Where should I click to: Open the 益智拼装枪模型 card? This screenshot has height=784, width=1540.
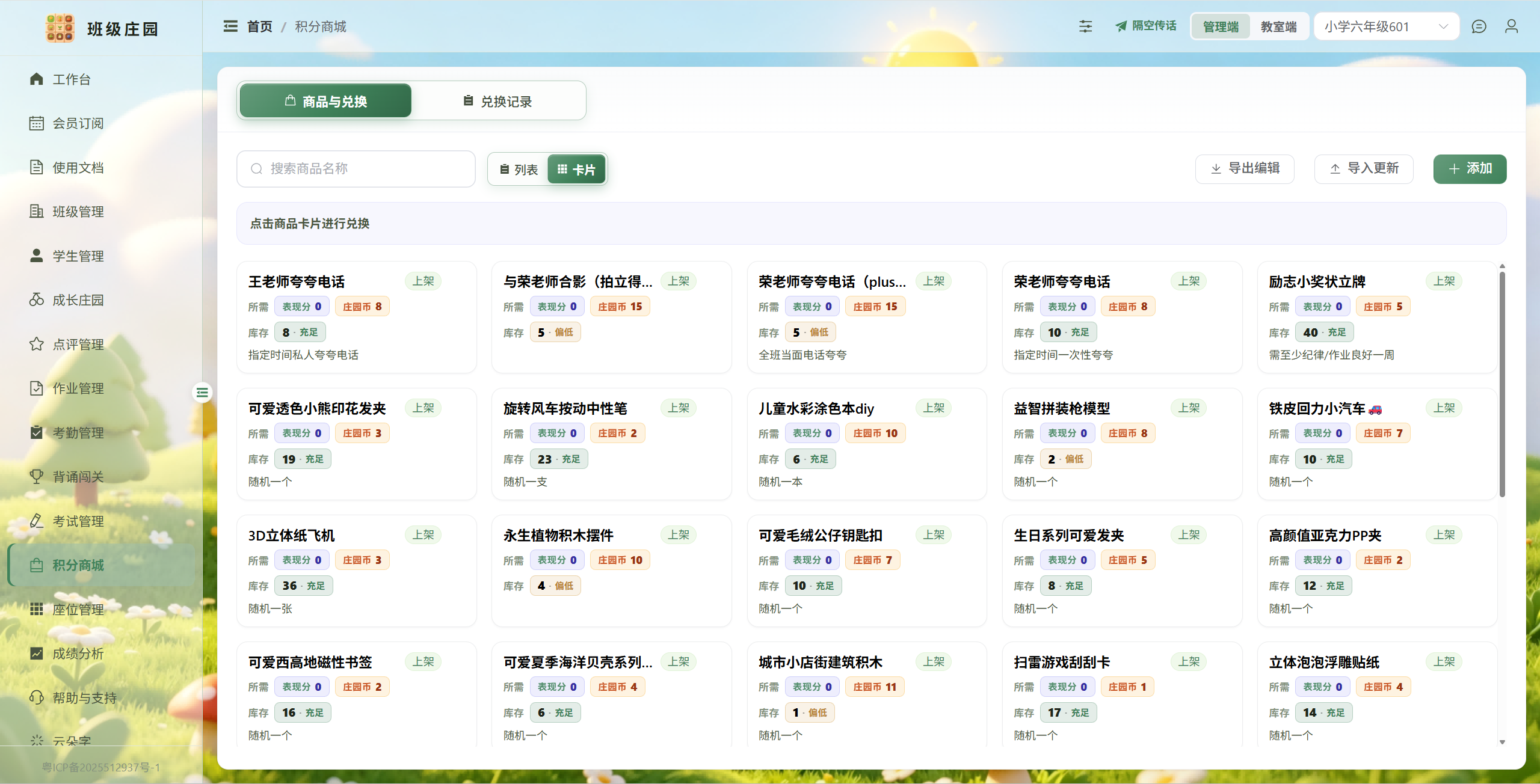[1122, 444]
